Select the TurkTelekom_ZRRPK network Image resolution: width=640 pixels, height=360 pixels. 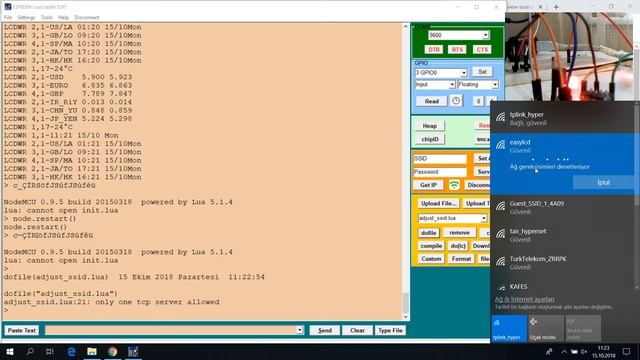(562, 263)
